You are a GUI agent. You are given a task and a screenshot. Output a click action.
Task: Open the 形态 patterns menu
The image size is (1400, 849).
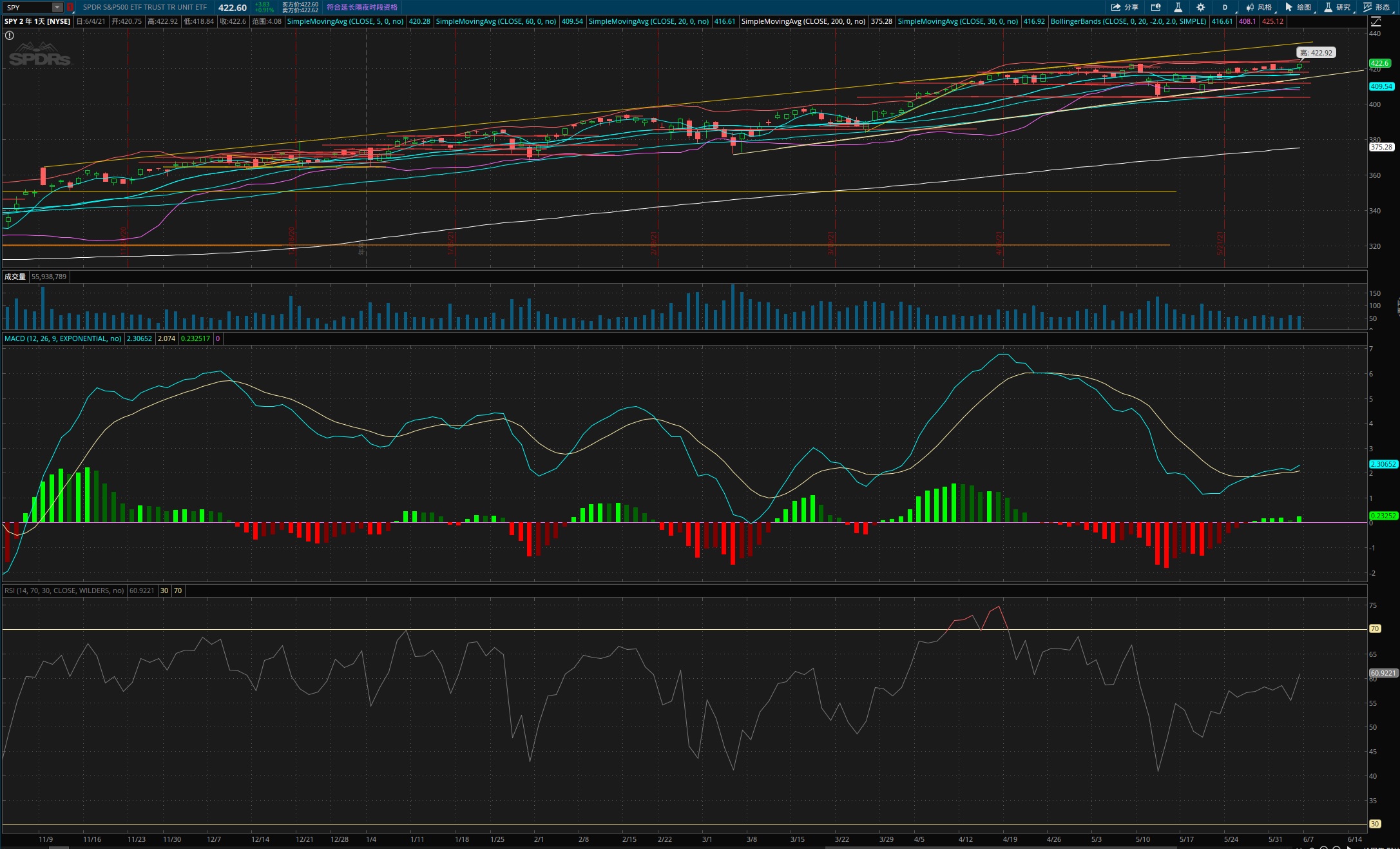tap(1376, 7)
